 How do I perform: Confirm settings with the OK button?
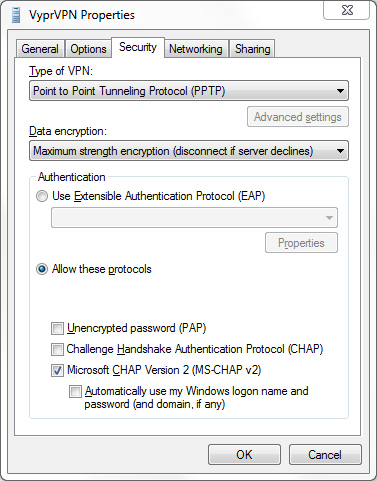[244, 454]
